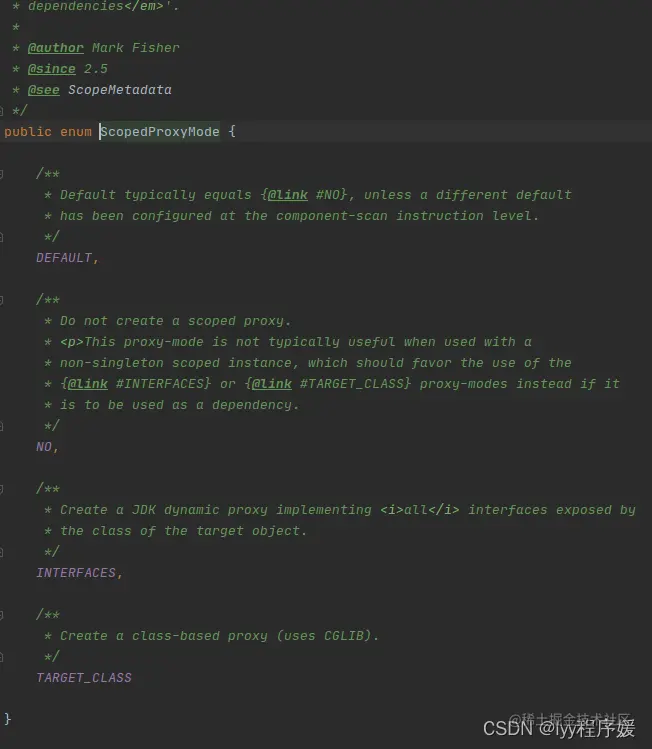Click the enum keyword

pyautogui.click(x=75, y=132)
